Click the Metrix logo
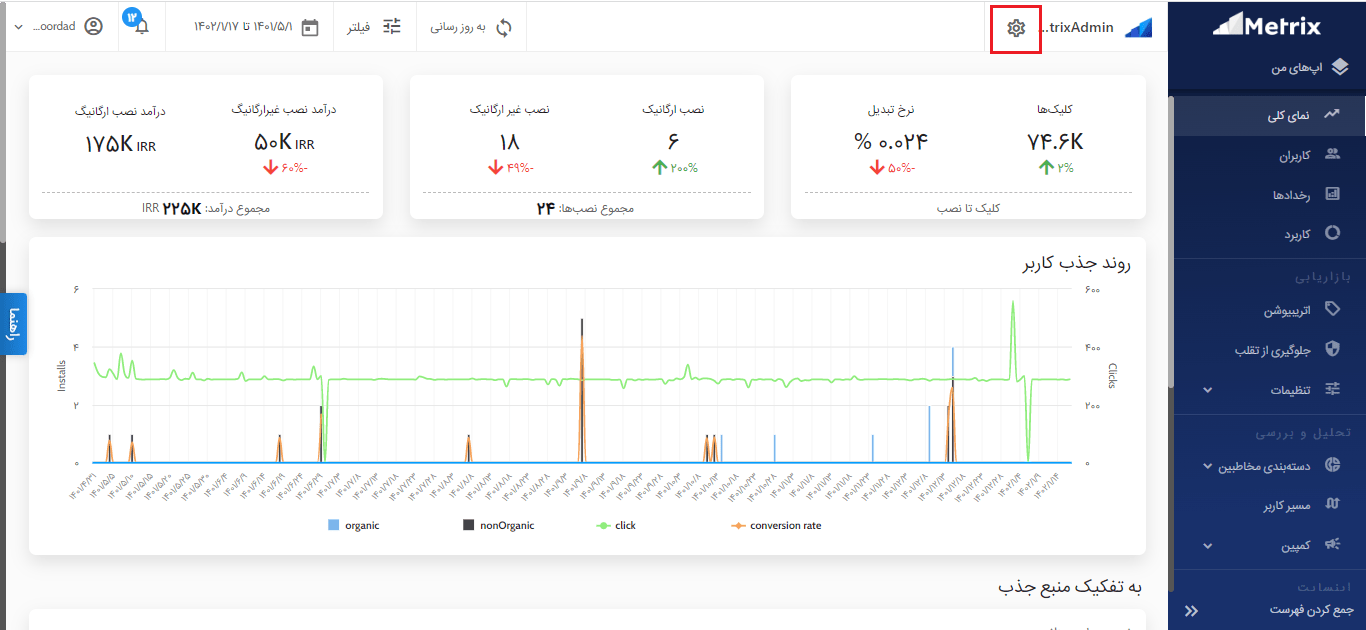1366x630 pixels. (1266, 26)
